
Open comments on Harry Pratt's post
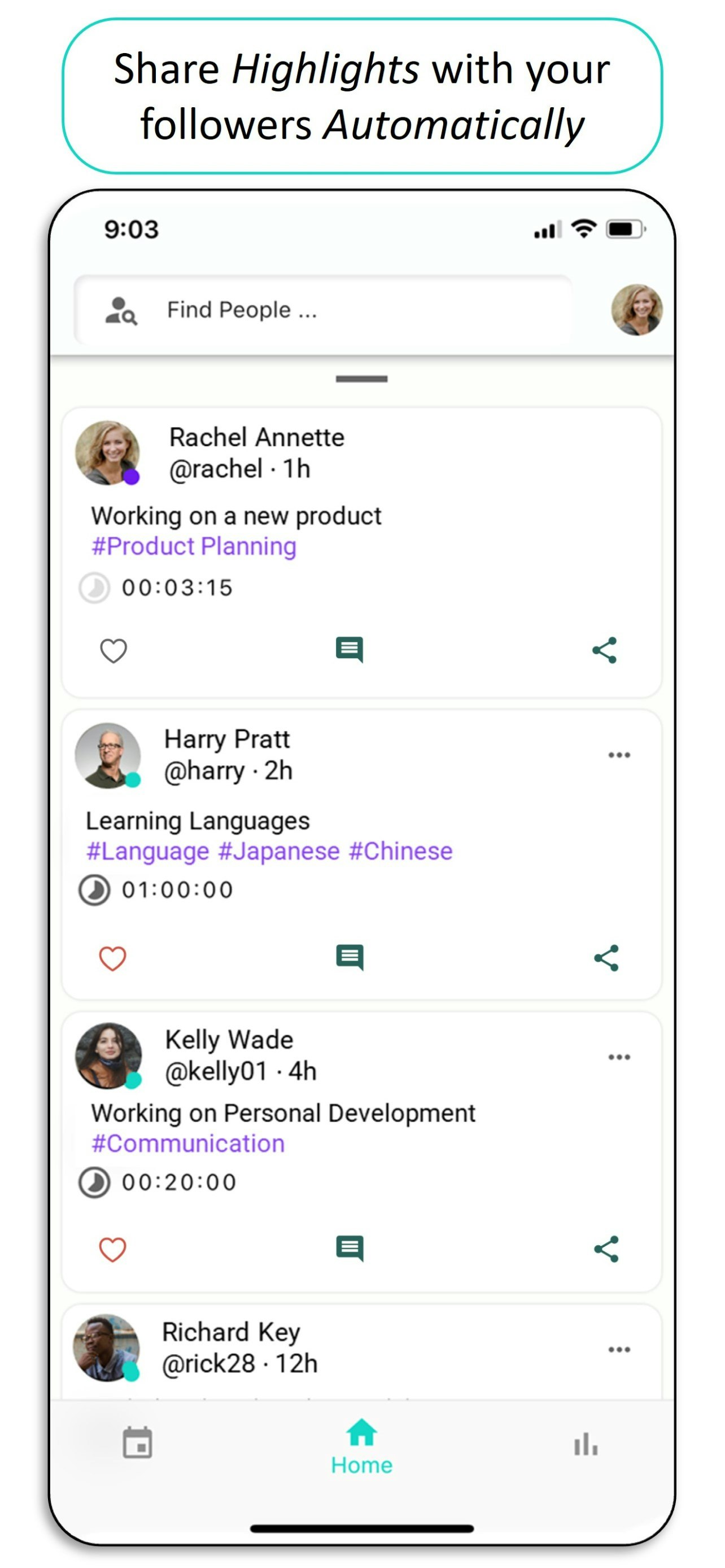click(350, 957)
